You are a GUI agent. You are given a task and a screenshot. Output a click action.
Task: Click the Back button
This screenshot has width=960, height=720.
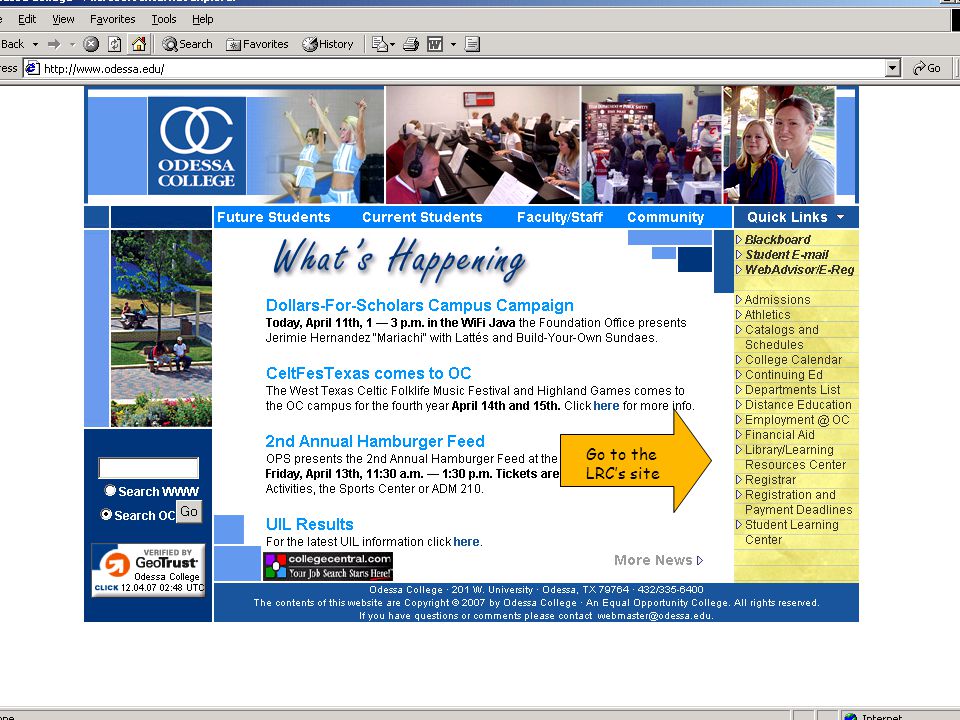(x=13, y=44)
